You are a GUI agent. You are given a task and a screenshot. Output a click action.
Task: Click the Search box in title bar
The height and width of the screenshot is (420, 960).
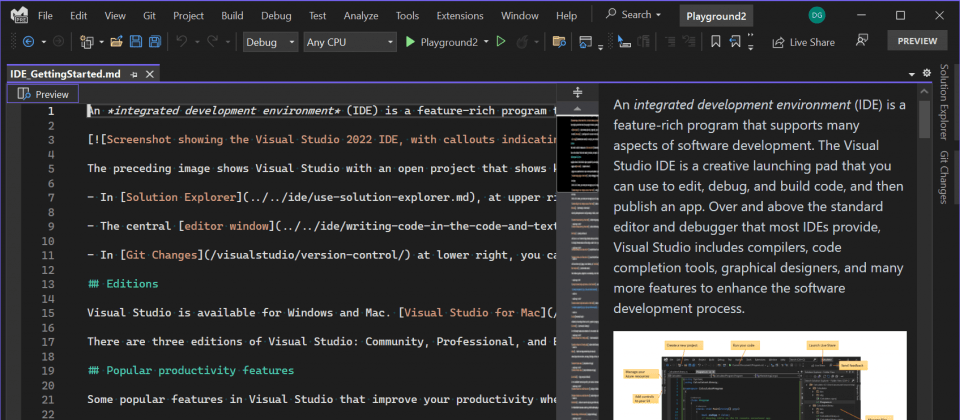click(633, 15)
